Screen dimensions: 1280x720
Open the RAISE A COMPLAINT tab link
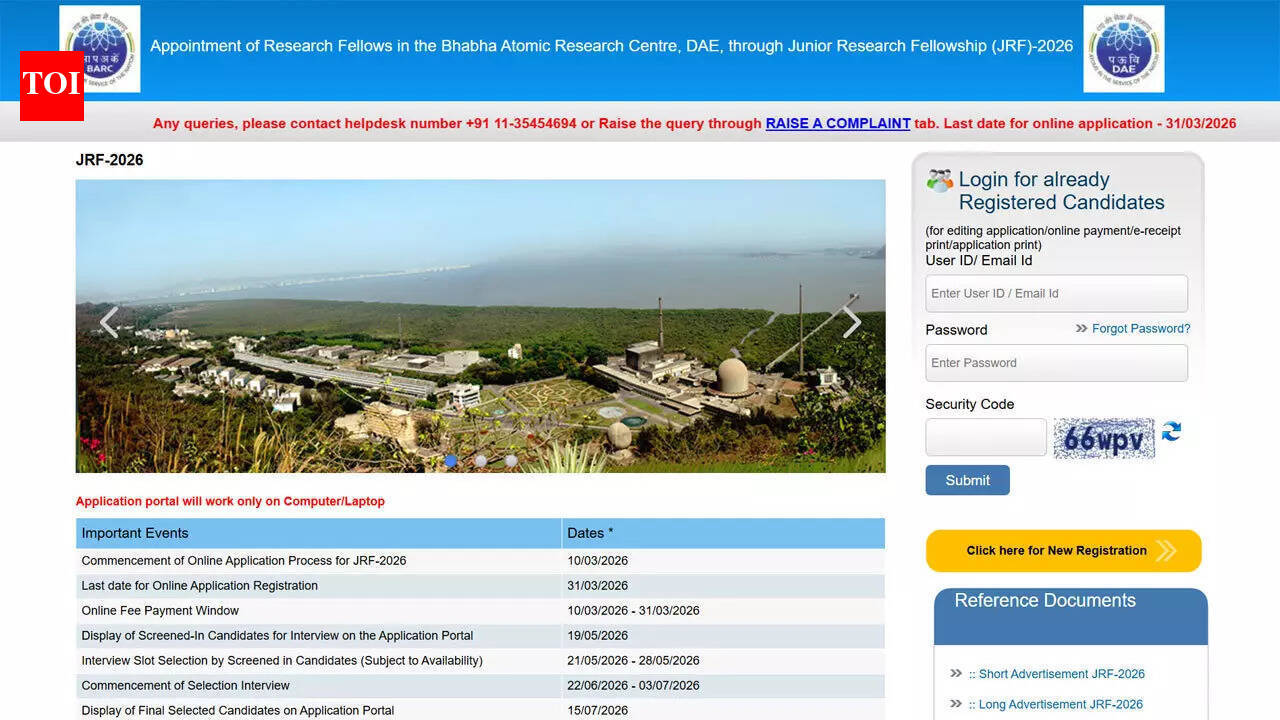click(837, 124)
